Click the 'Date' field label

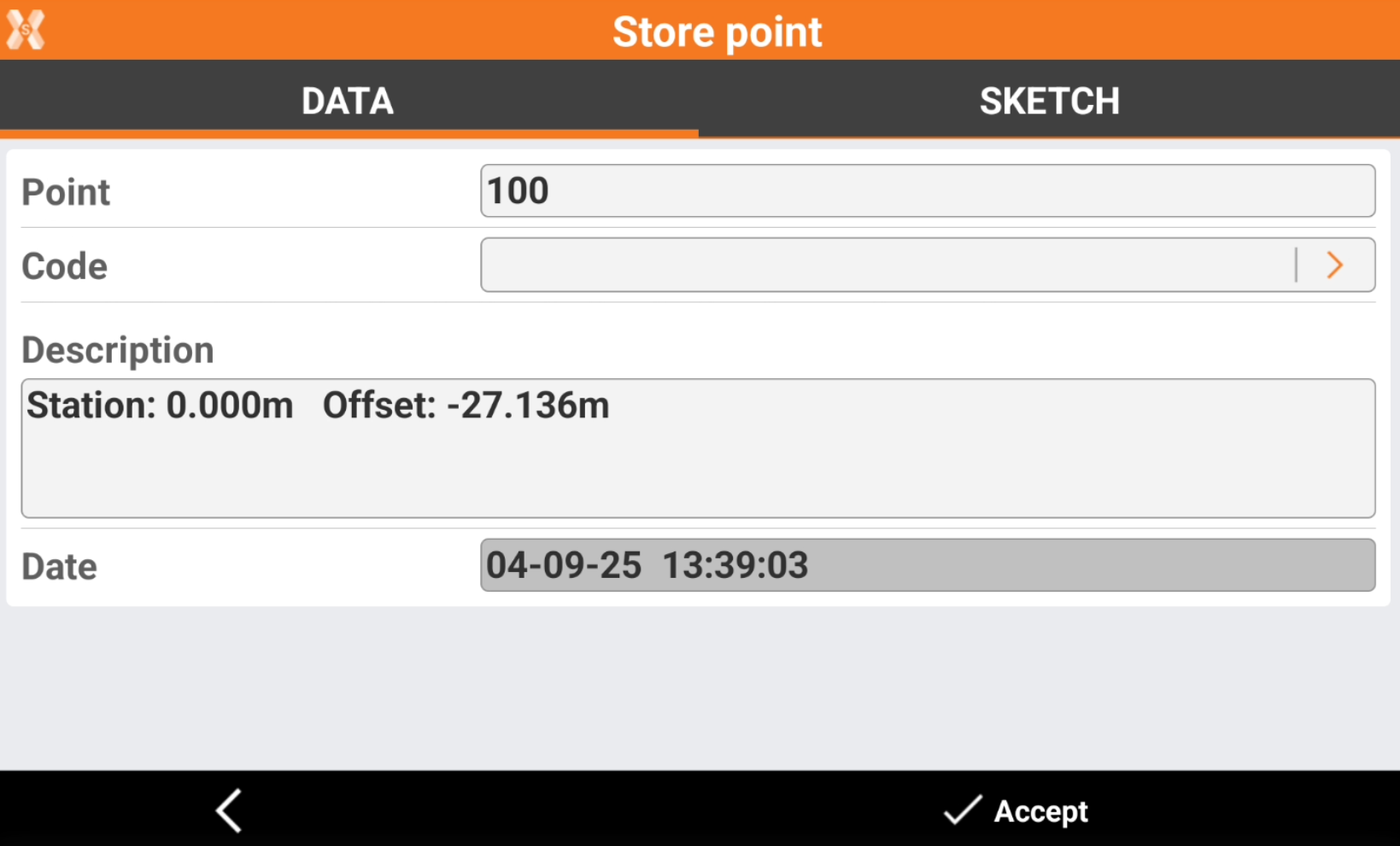[x=60, y=567]
